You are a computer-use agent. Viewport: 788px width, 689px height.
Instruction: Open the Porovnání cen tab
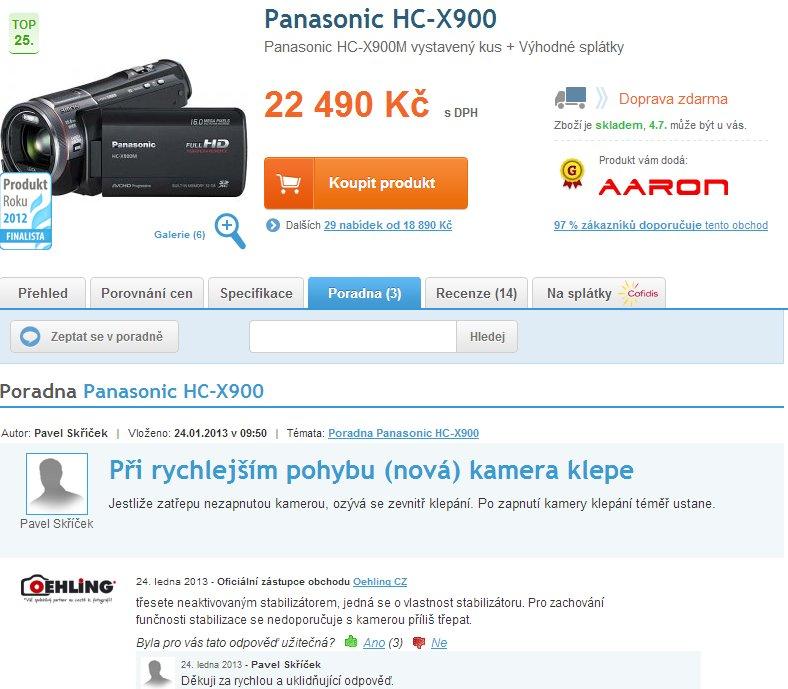pos(147,293)
